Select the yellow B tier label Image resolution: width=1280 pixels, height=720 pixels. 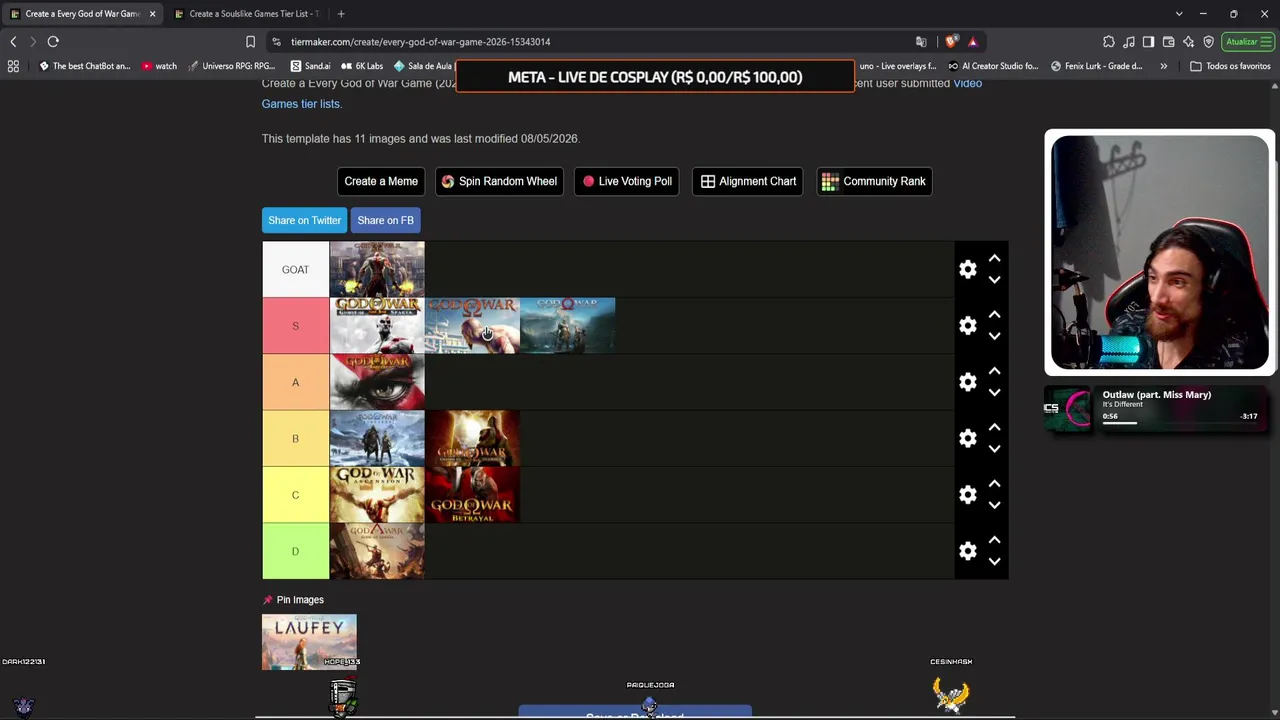click(295, 438)
